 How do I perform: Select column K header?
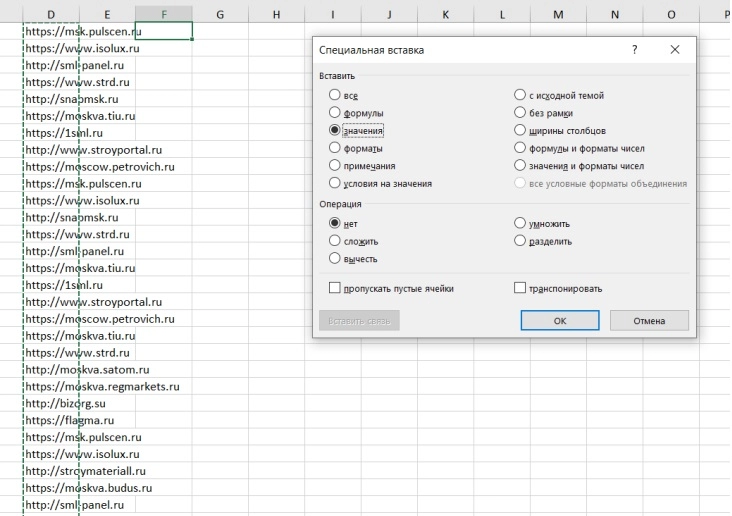tap(445, 14)
